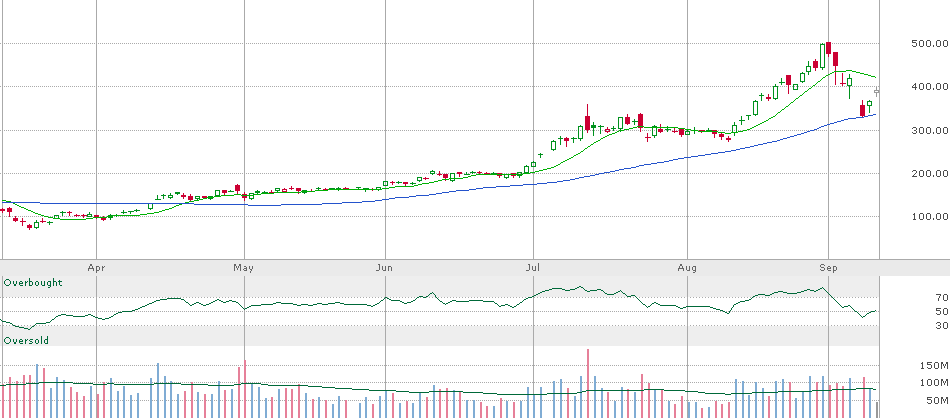Select the Aug month label on the time axis
The width and height of the screenshot is (950, 418).
click(687, 268)
